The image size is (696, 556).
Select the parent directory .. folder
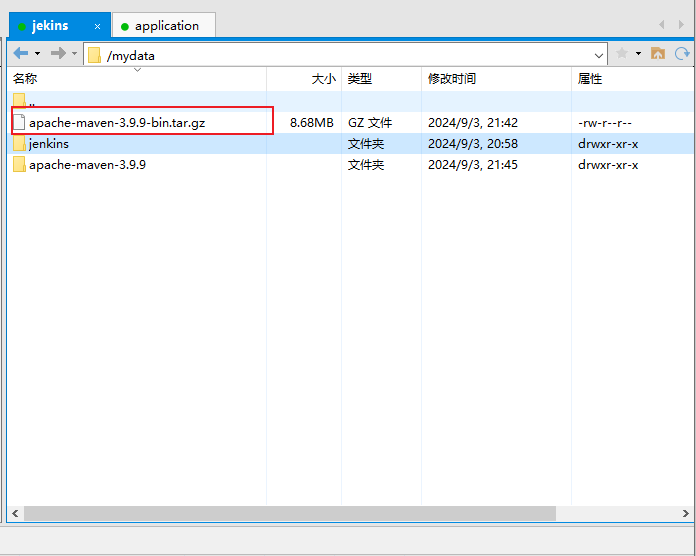pyautogui.click(x=351, y=101)
